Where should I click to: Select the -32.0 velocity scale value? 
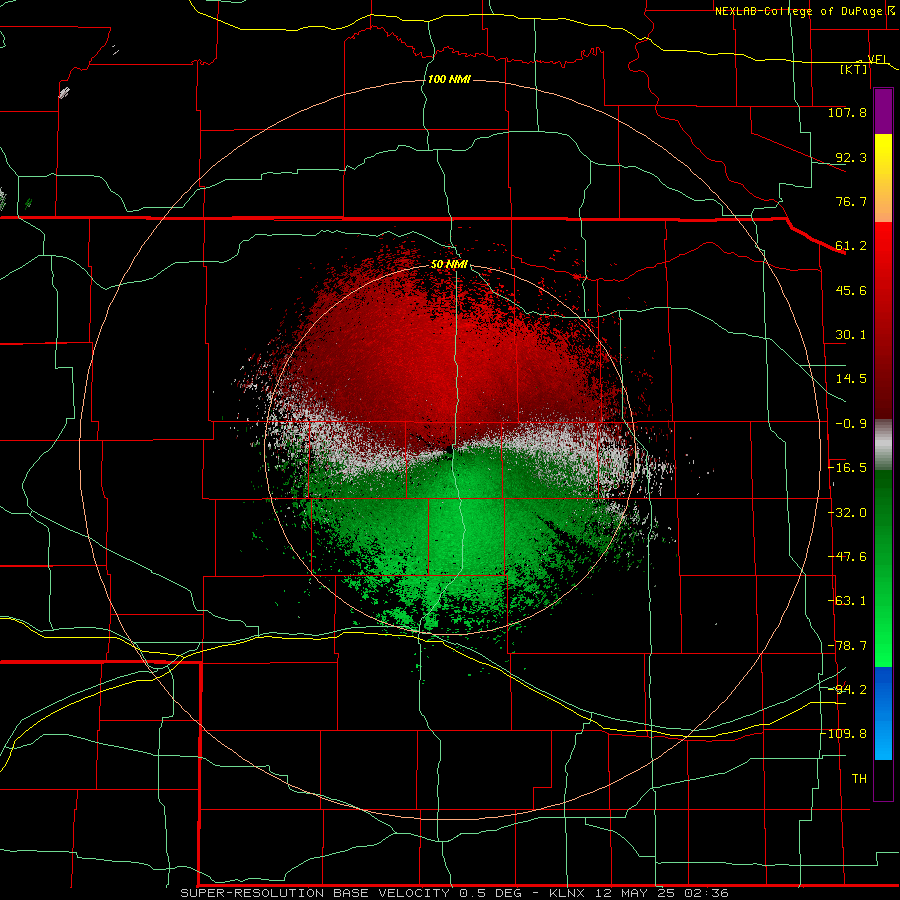click(847, 513)
